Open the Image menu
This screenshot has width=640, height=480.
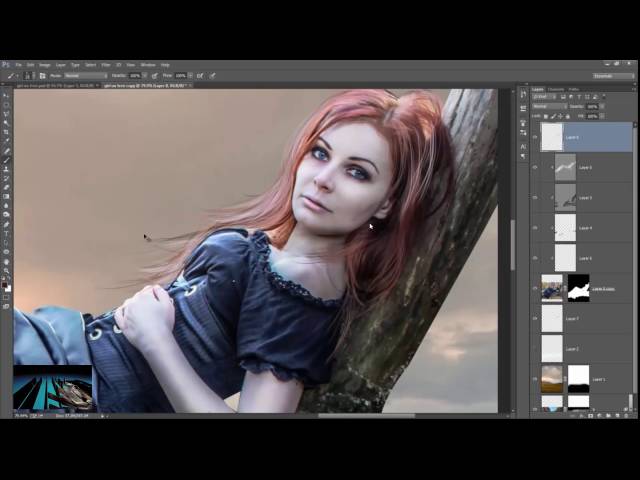click(x=44, y=65)
